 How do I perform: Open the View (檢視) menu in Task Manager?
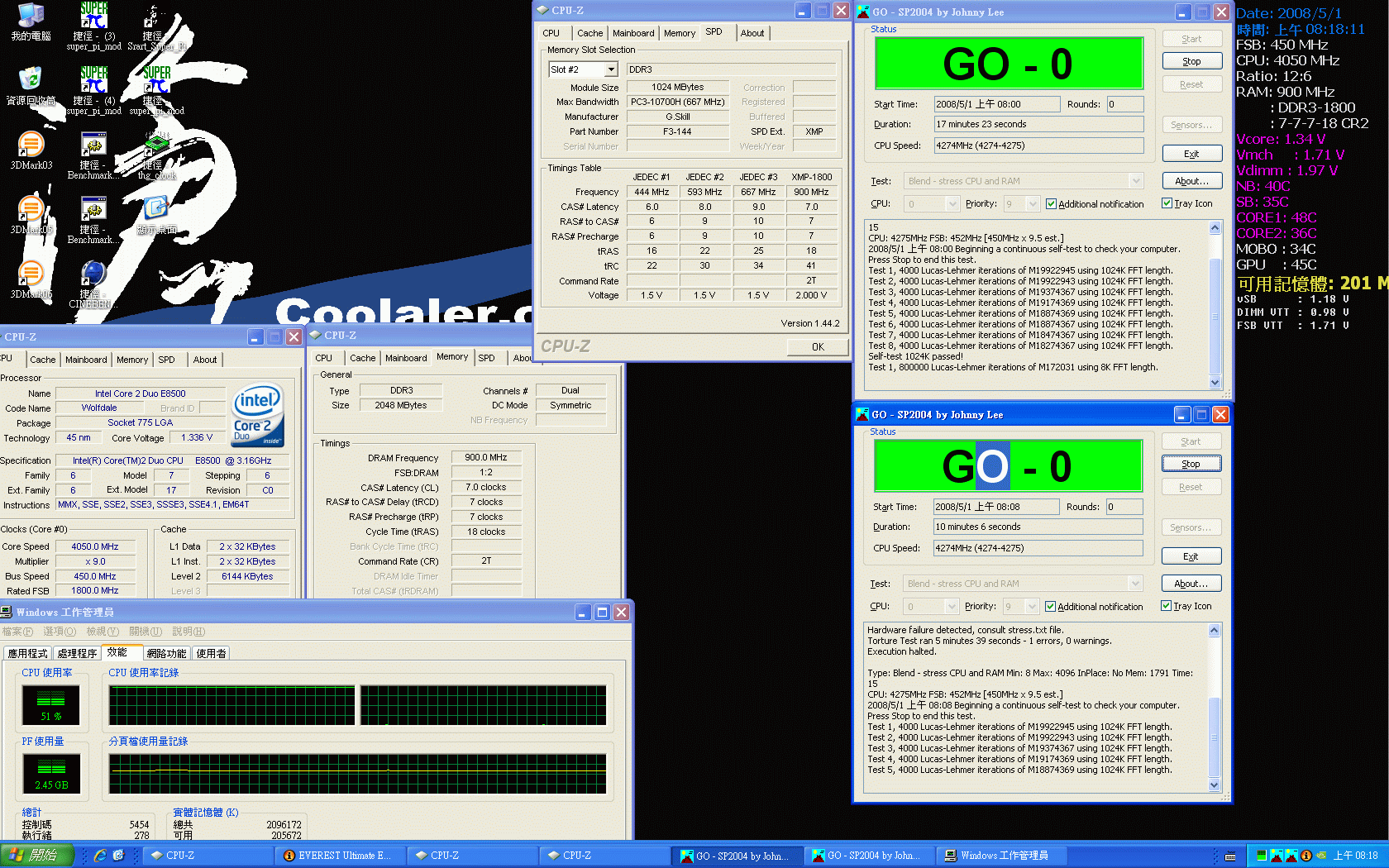click(103, 631)
